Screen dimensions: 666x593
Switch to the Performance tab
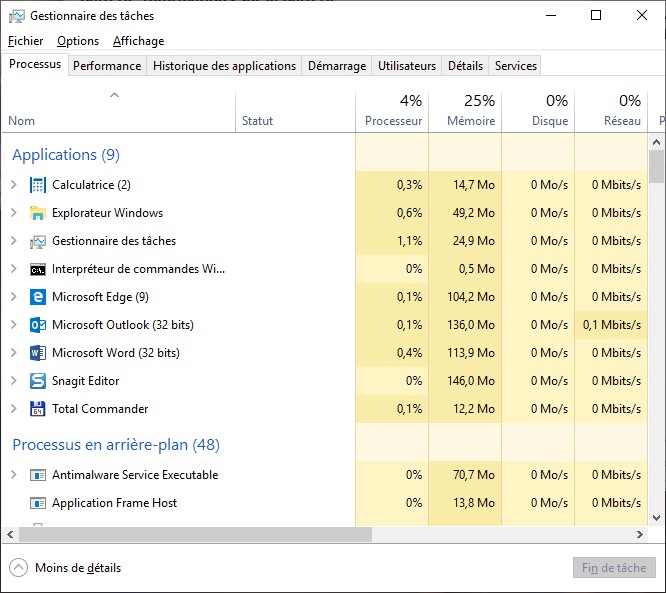point(107,66)
